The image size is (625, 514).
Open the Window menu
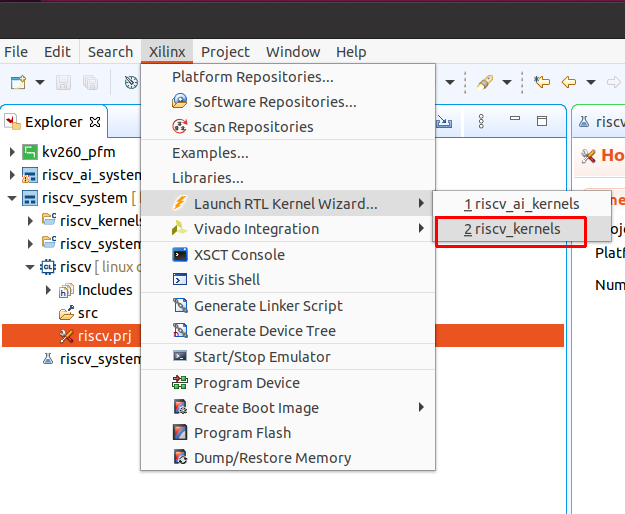(x=293, y=52)
